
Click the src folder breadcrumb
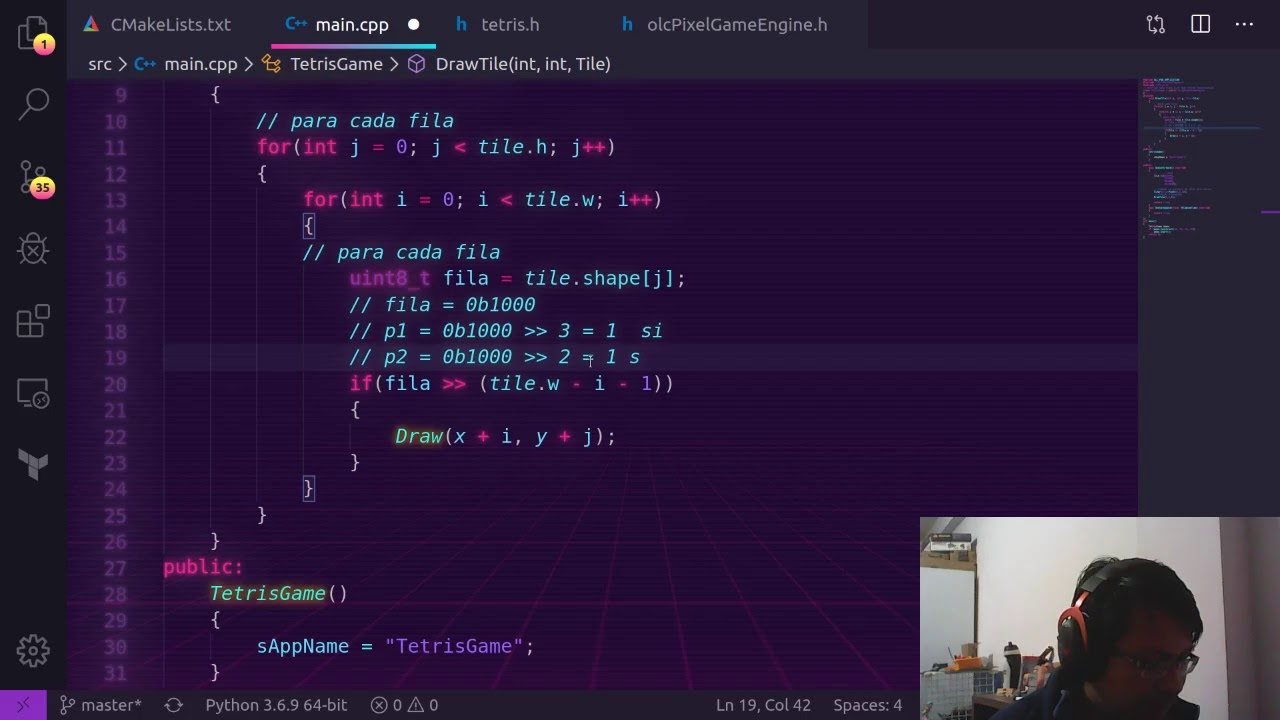[100, 64]
